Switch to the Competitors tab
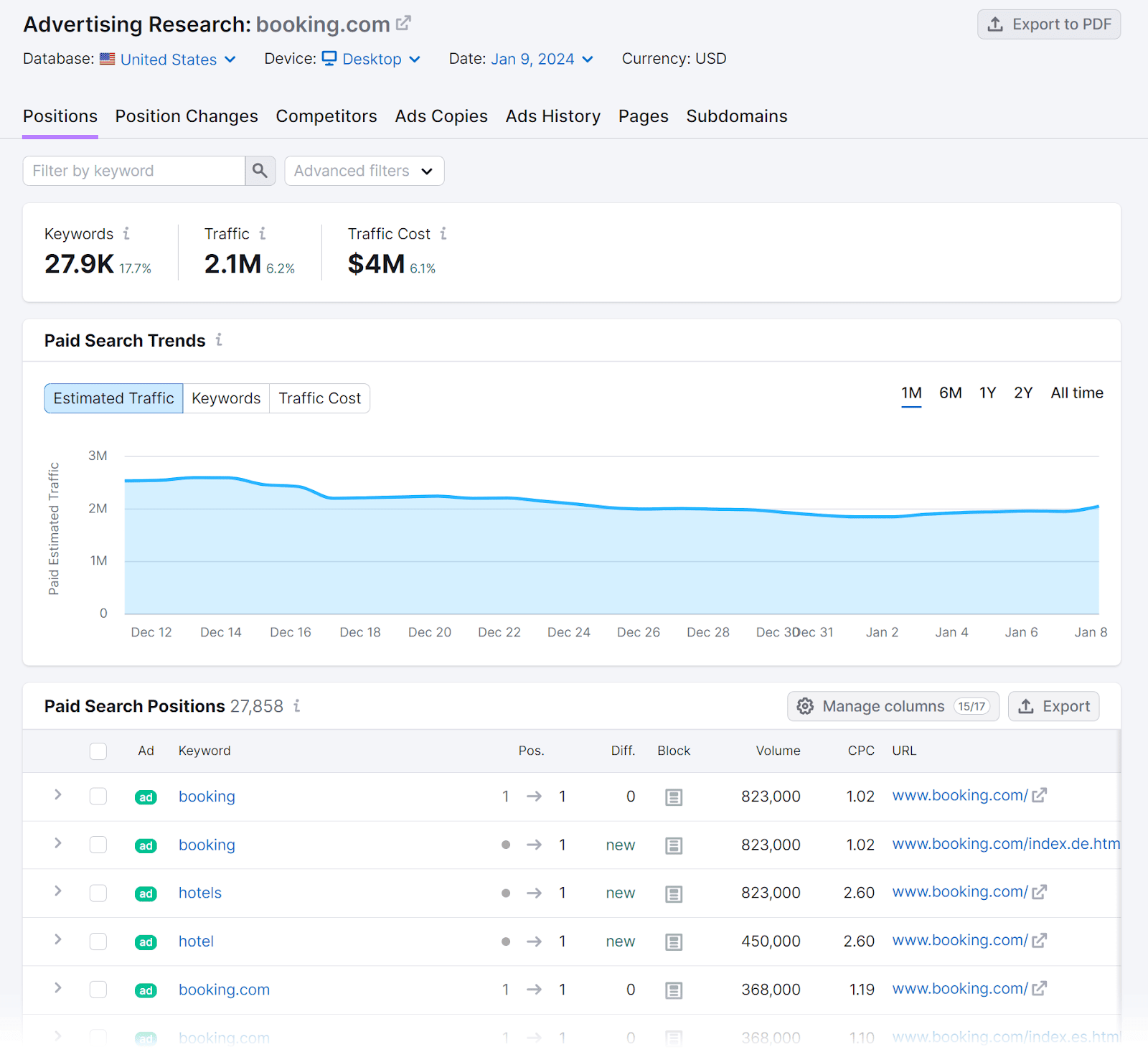Image resolution: width=1148 pixels, height=1052 pixels. point(326,116)
